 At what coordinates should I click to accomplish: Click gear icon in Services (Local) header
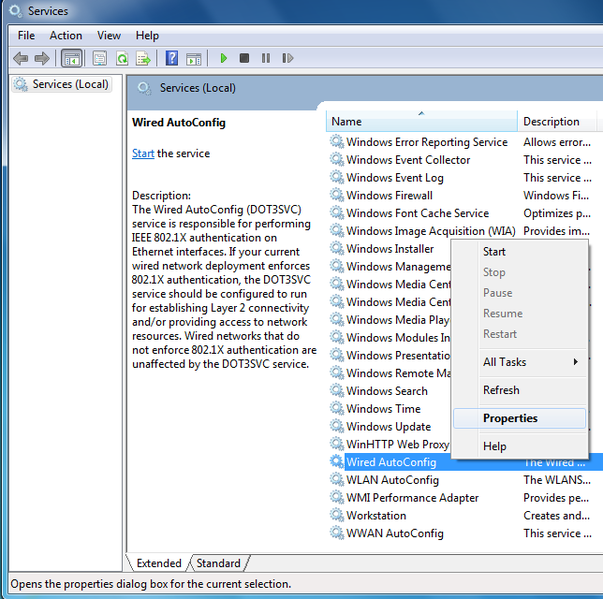[x=144, y=88]
